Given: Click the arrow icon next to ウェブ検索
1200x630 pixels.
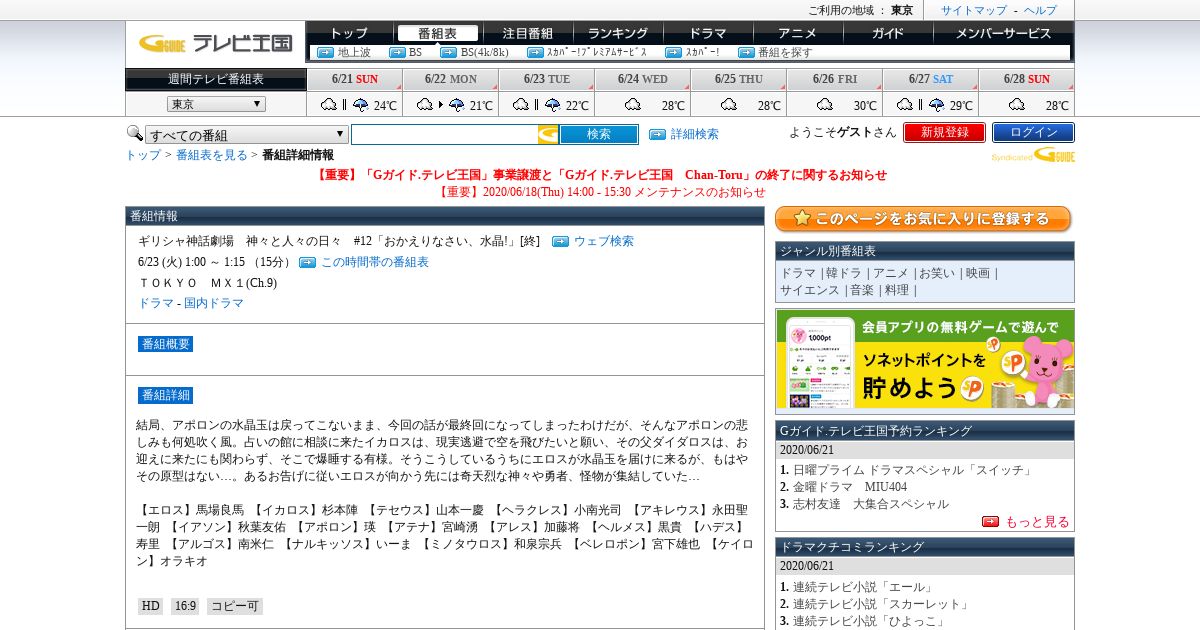Looking at the screenshot, I should 560,241.
